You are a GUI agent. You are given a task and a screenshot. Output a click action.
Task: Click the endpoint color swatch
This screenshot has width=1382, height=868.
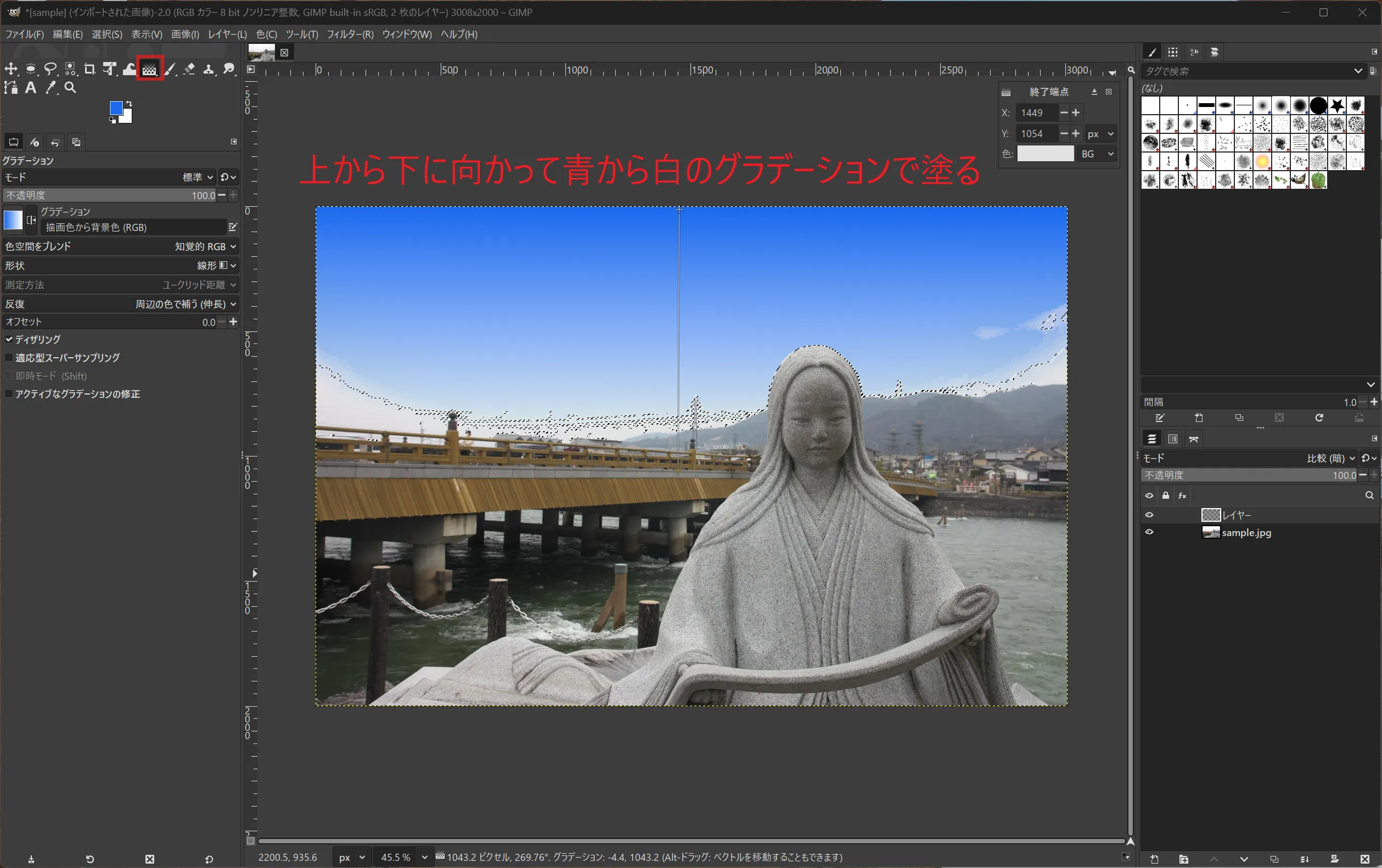pyautogui.click(x=1045, y=154)
